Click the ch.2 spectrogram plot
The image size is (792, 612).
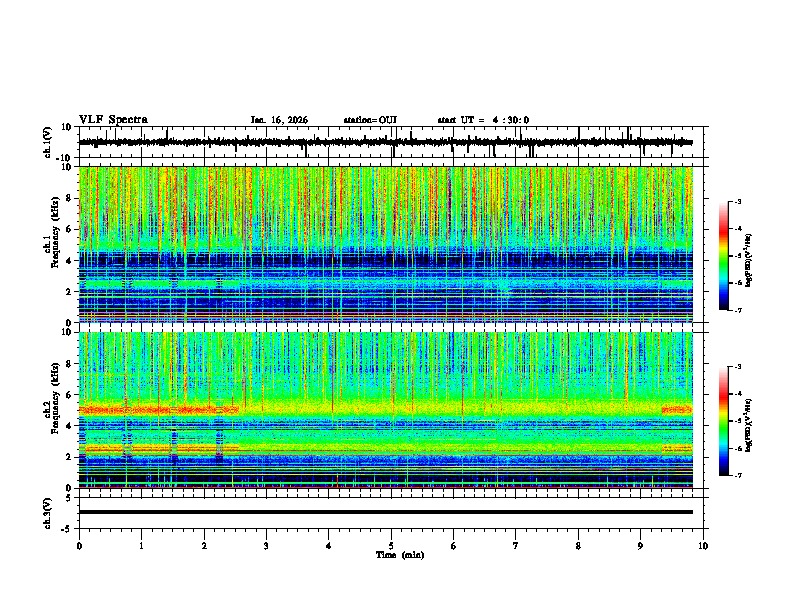tap(385, 410)
